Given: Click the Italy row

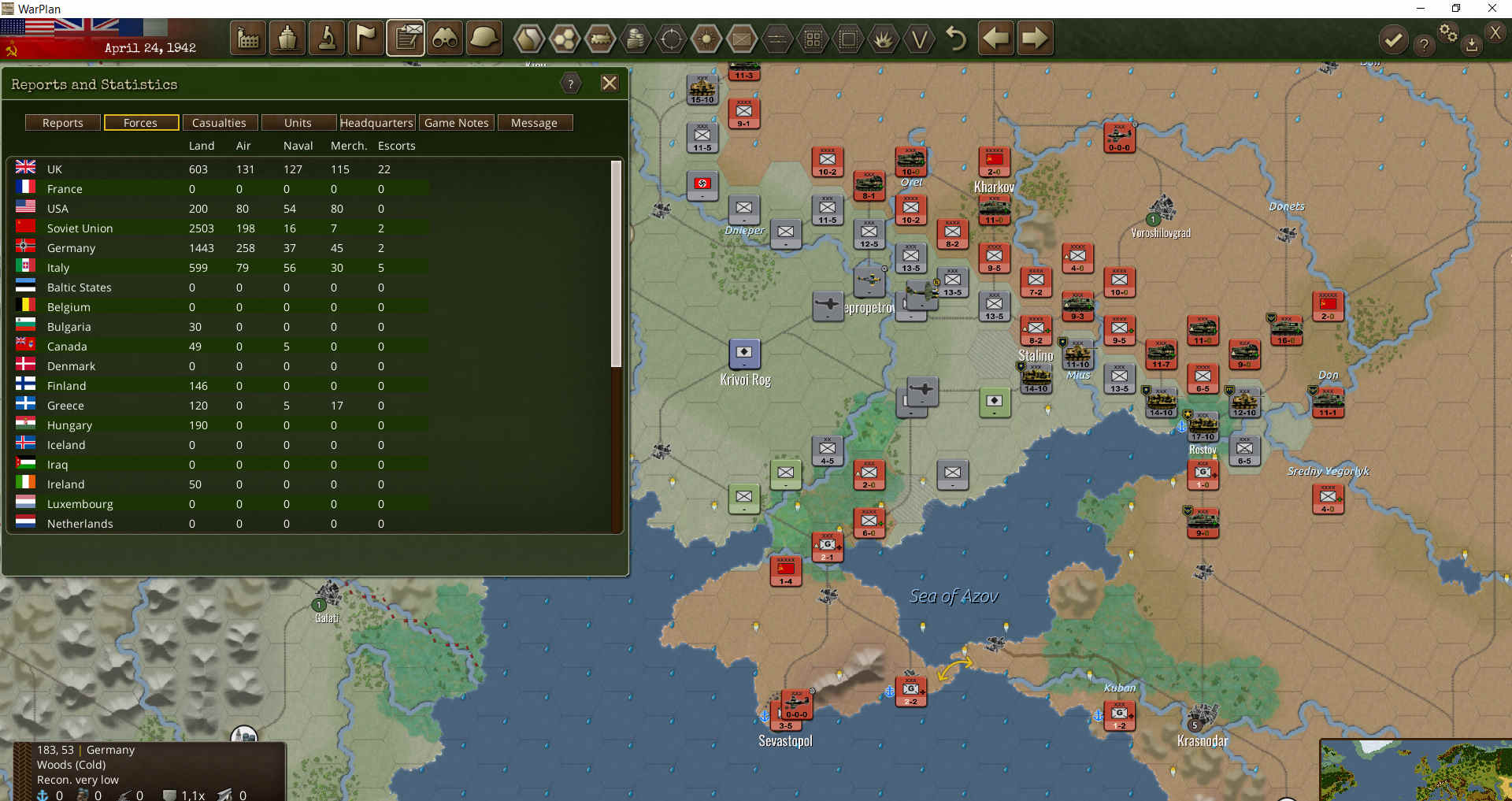Looking at the screenshot, I should tap(220, 268).
